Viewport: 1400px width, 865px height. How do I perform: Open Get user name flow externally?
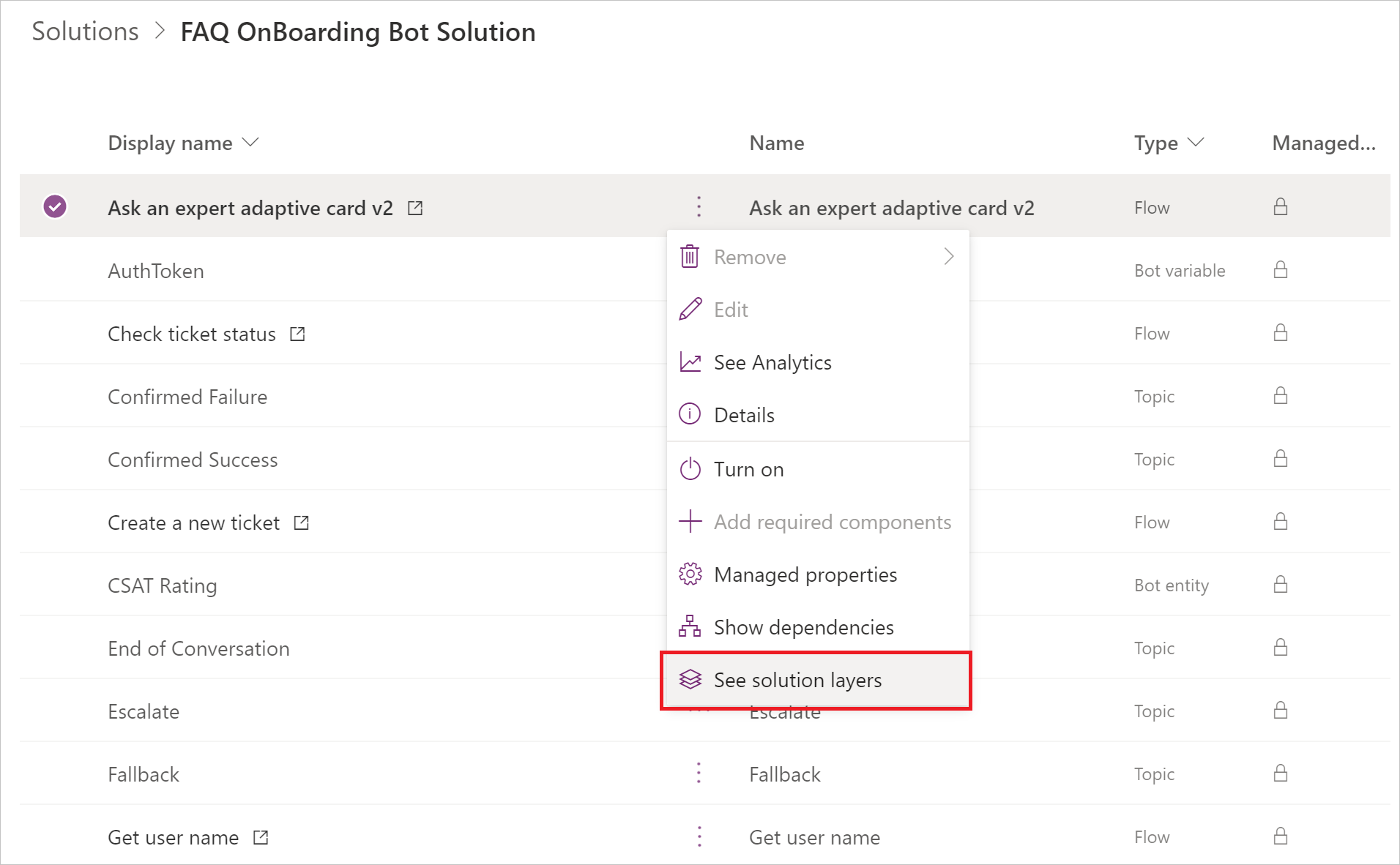tap(261, 836)
